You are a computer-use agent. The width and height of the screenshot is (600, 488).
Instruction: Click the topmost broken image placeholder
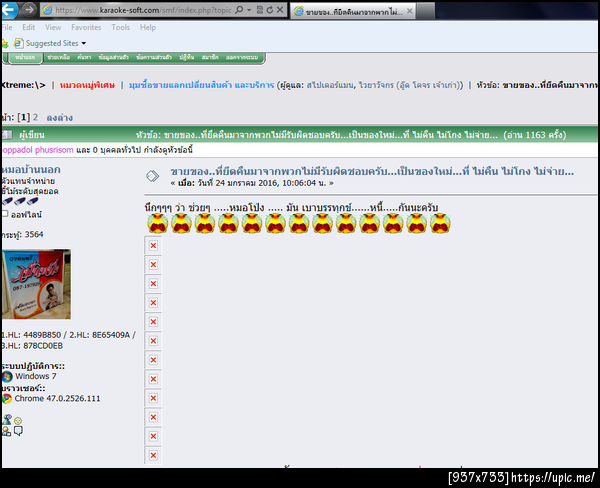pyautogui.click(x=153, y=245)
